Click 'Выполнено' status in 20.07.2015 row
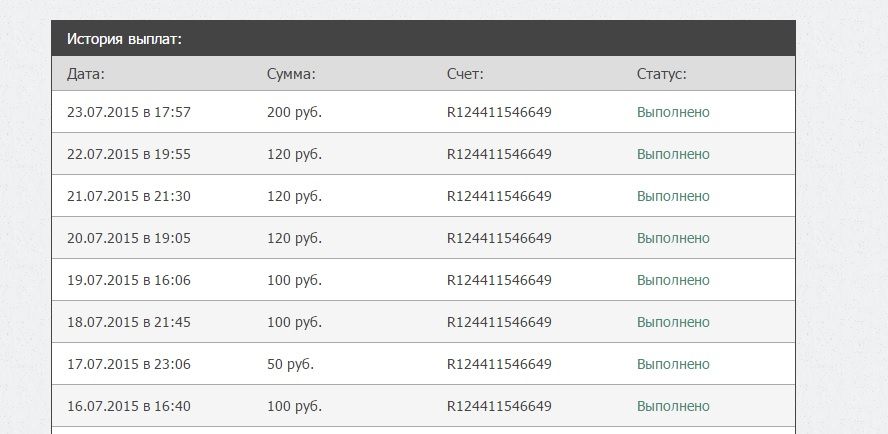 coord(673,238)
